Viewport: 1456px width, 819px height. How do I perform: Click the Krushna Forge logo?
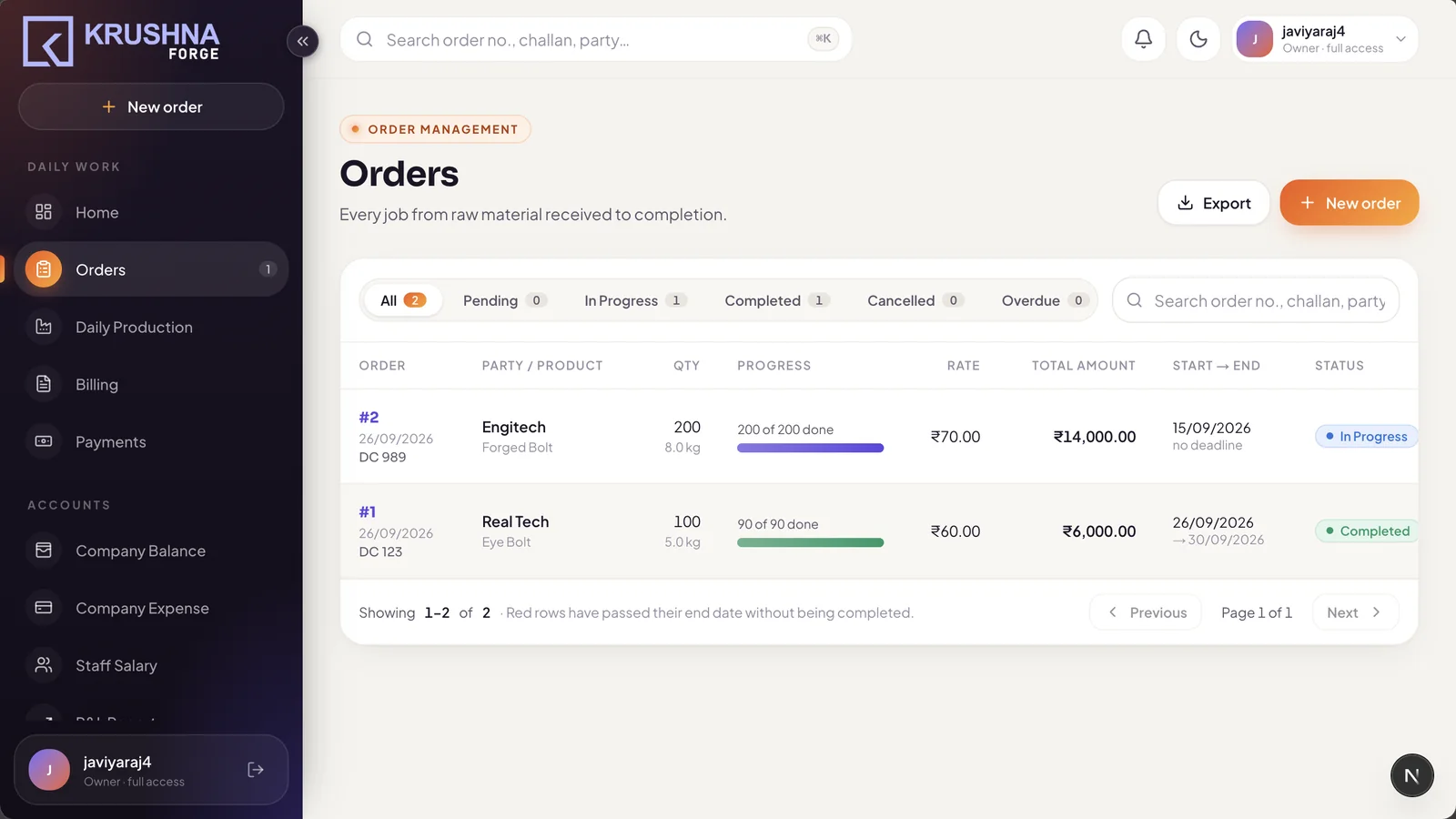[121, 41]
